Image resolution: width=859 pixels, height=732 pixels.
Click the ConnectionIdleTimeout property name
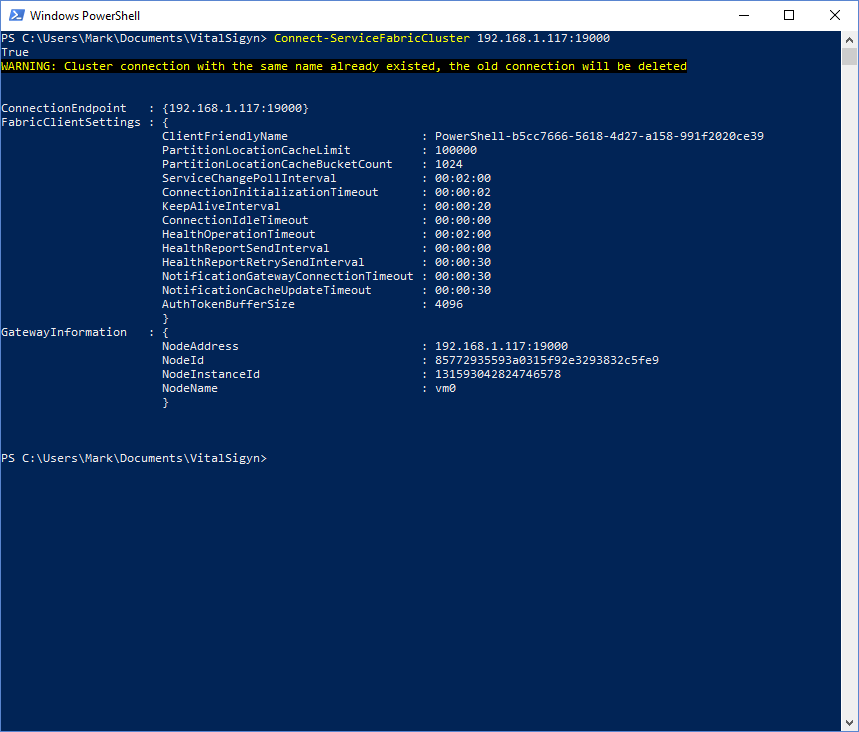[x=235, y=220]
